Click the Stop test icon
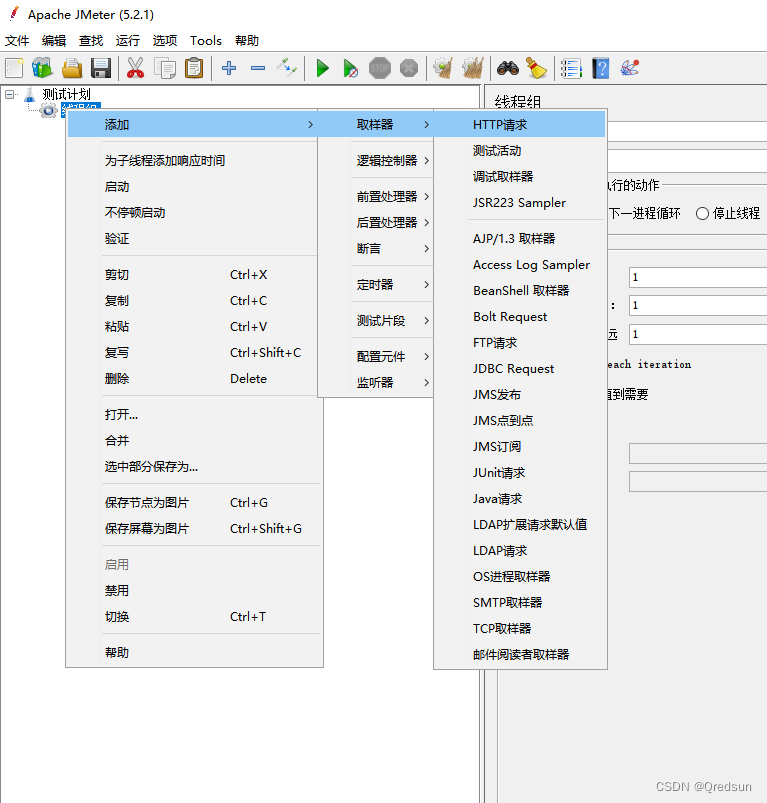Viewport: 767px width, 803px height. point(380,68)
